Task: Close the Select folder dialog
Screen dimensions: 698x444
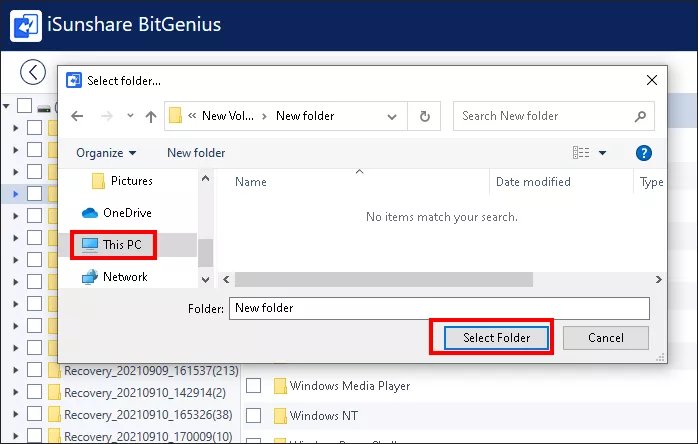Action: pos(652,80)
